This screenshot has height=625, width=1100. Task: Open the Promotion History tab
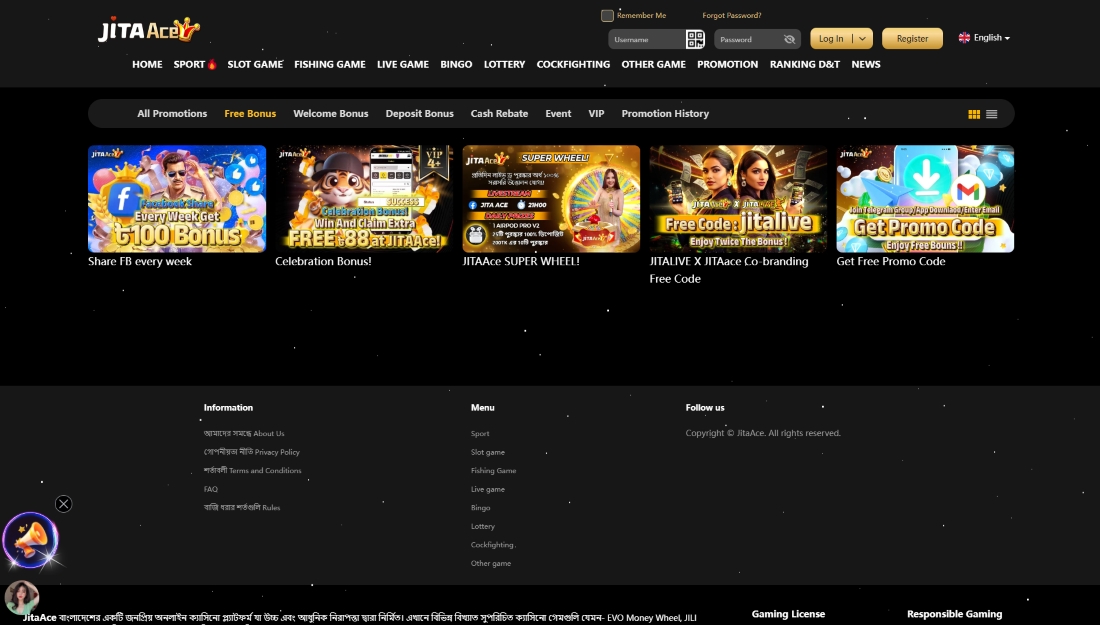[665, 114]
